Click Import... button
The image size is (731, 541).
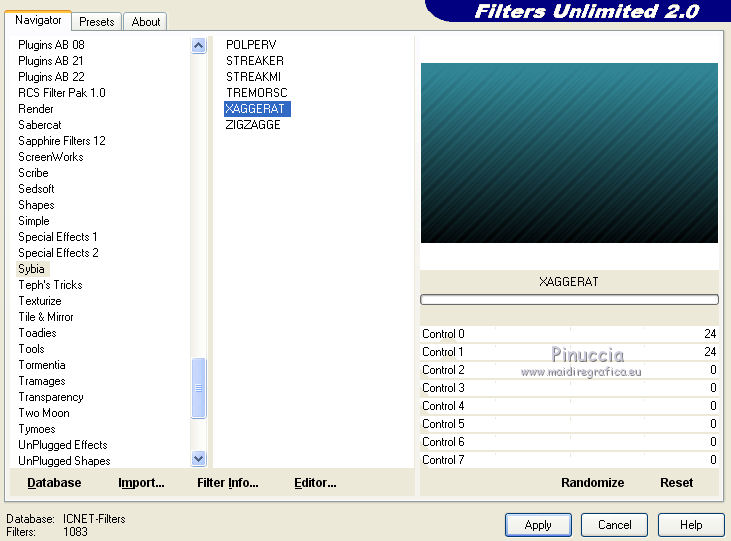coord(141,482)
